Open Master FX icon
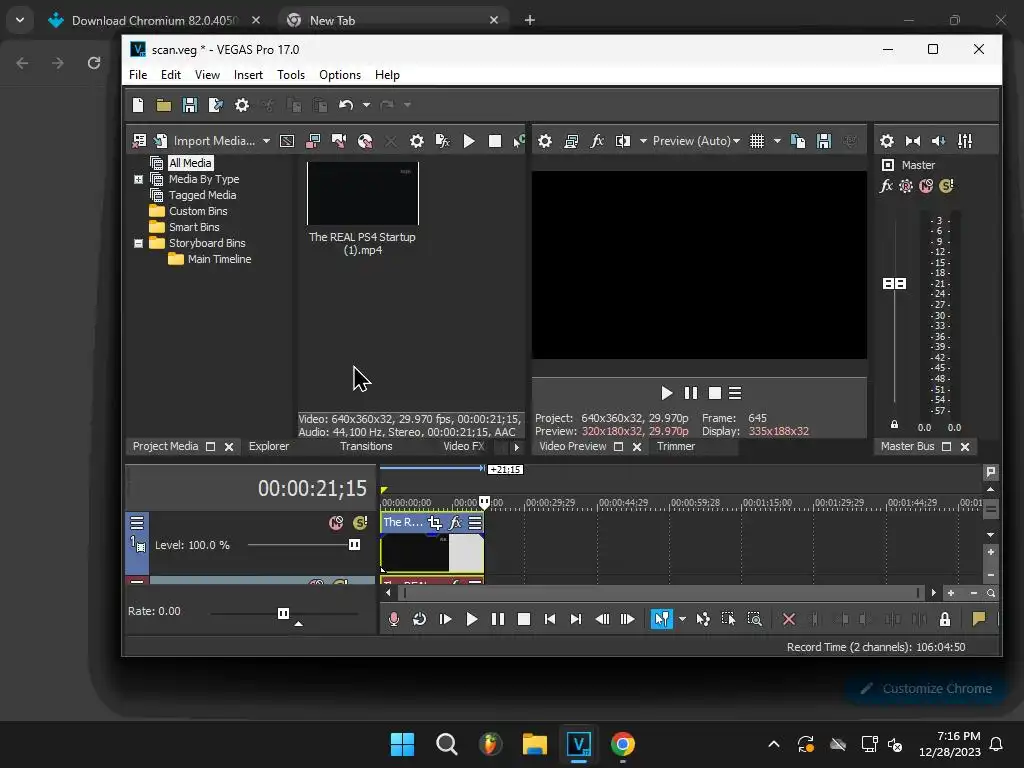 [886, 186]
